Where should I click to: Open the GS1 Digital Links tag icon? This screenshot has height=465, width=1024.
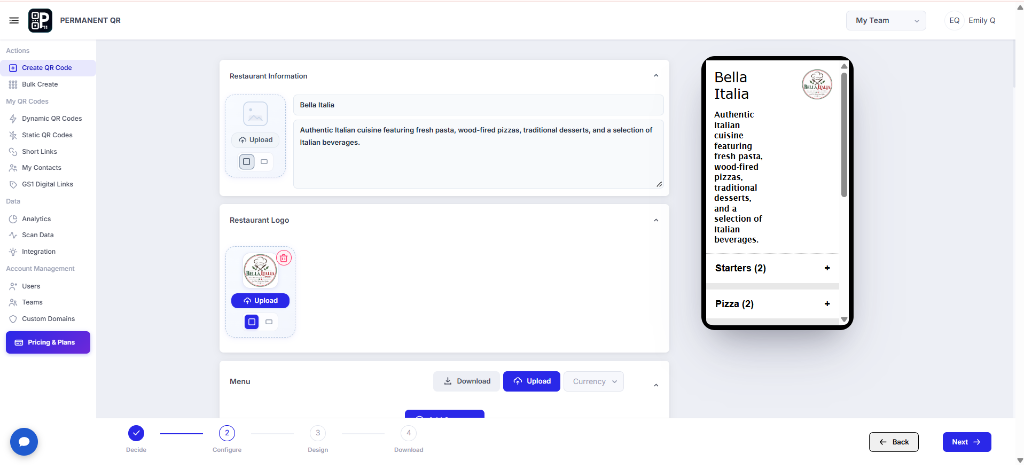13,184
